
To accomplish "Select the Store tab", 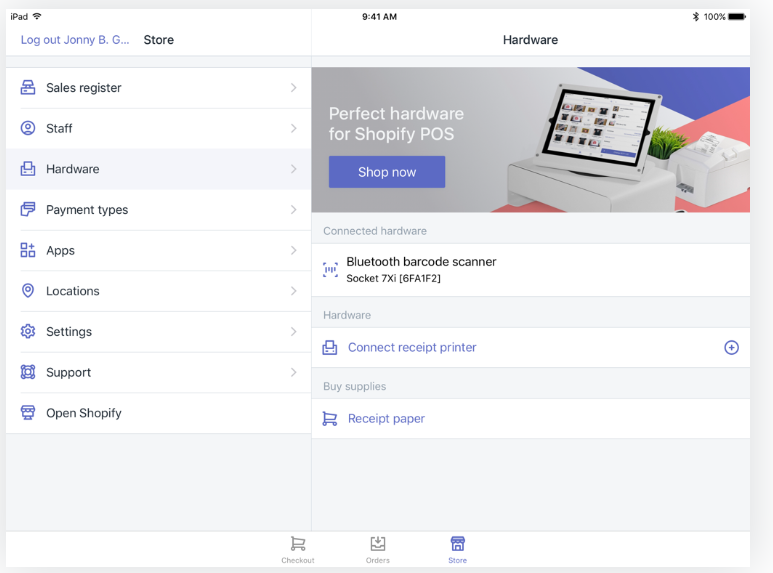I will pos(457,549).
